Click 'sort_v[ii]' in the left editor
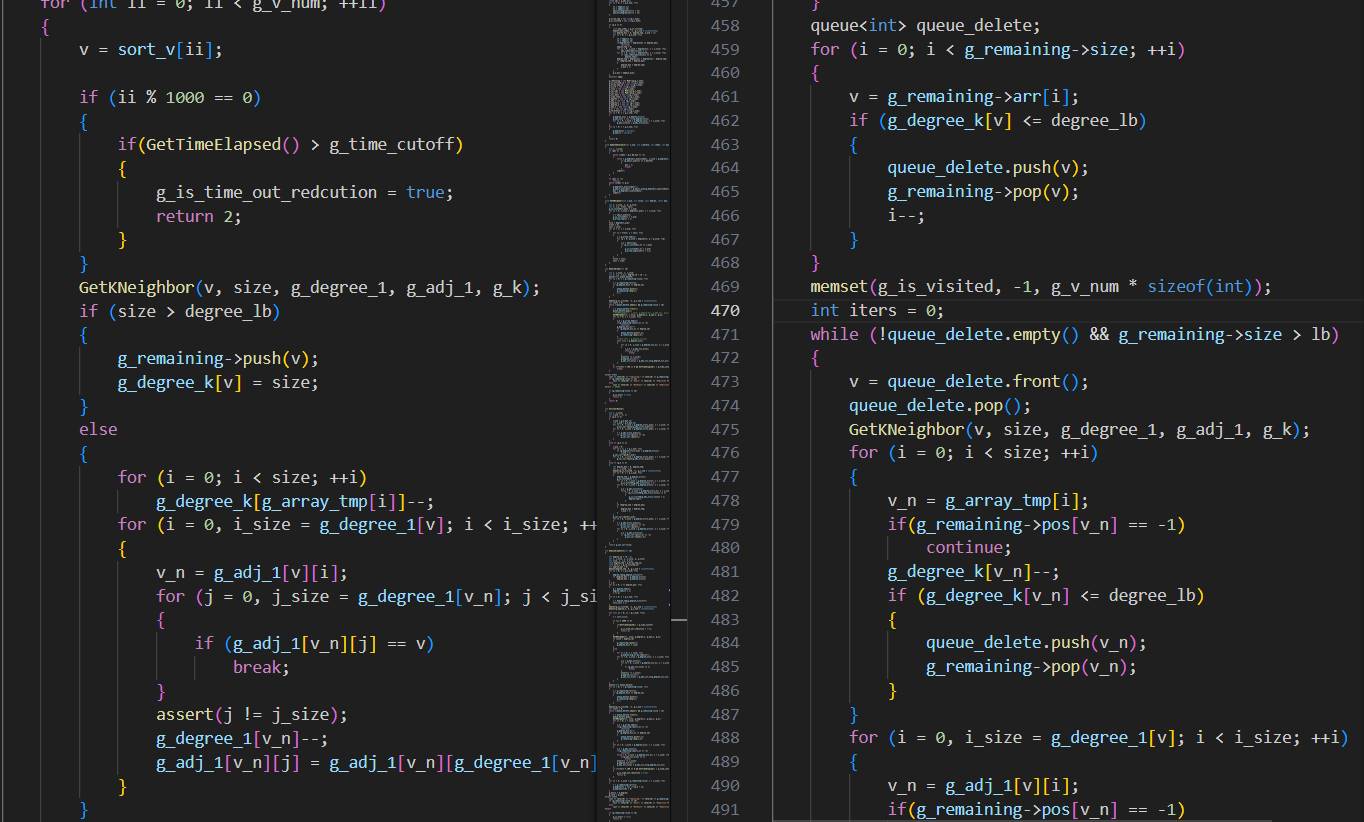This screenshot has height=822, width=1364. tap(180, 50)
